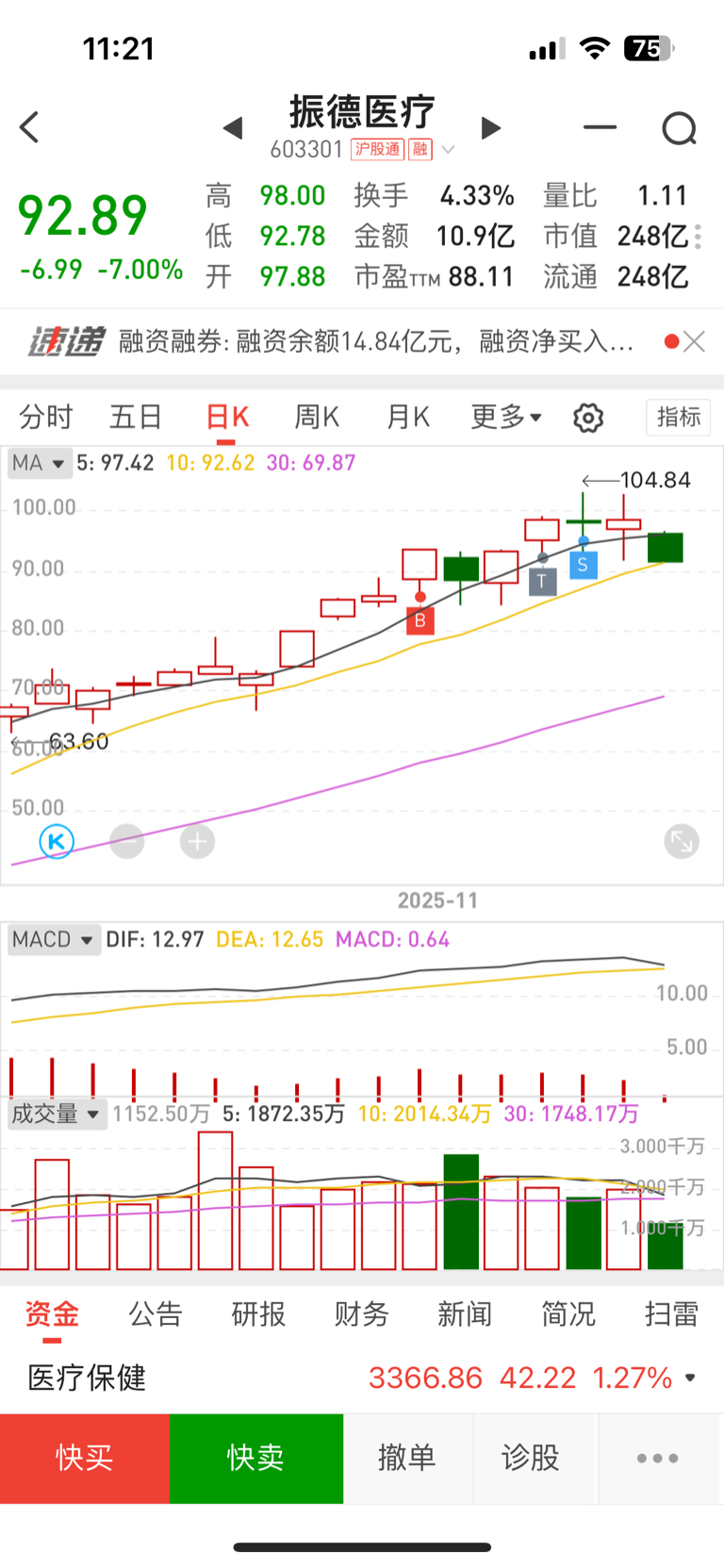
Task: Zoom in chart with plus circle
Action: pyautogui.click(x=197, y=841)
